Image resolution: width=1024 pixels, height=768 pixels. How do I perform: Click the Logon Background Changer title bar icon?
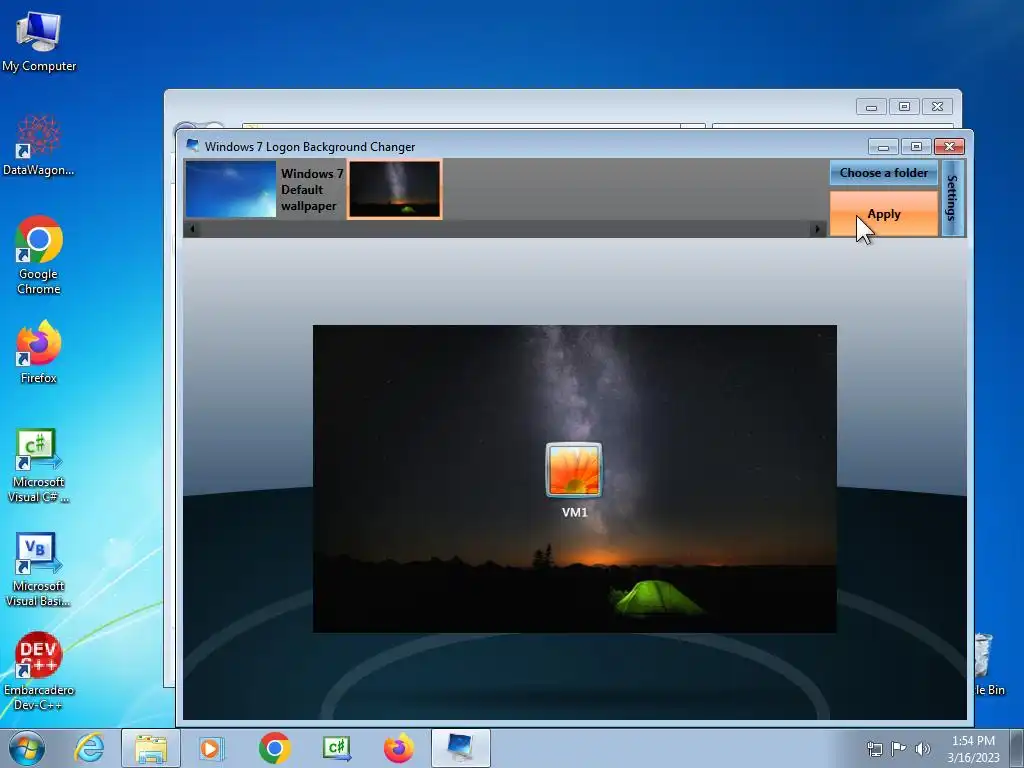tap(193, 146)
